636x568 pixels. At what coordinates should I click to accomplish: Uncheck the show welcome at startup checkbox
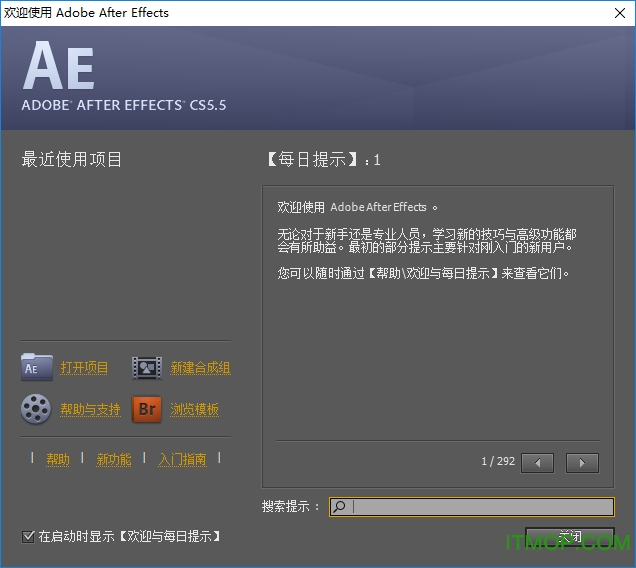point(28,537)
